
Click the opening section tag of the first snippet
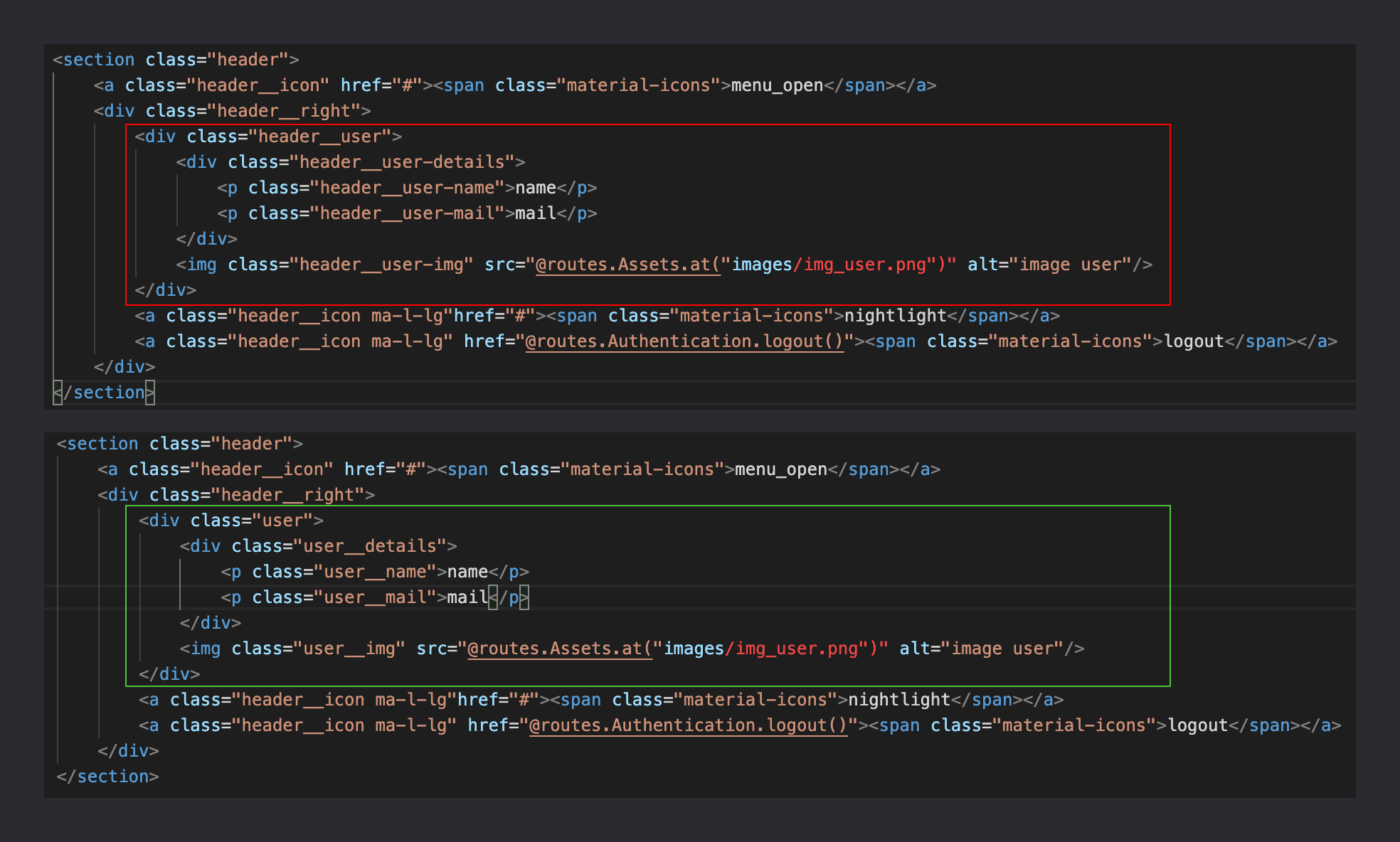coord(176,60)
